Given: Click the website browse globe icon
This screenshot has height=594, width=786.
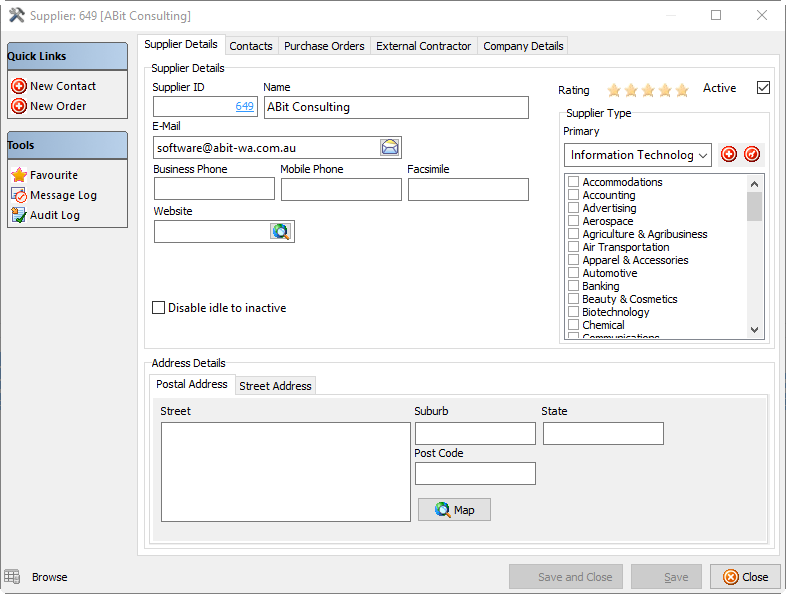Looking at the screenshot, I should click(281, 231).
